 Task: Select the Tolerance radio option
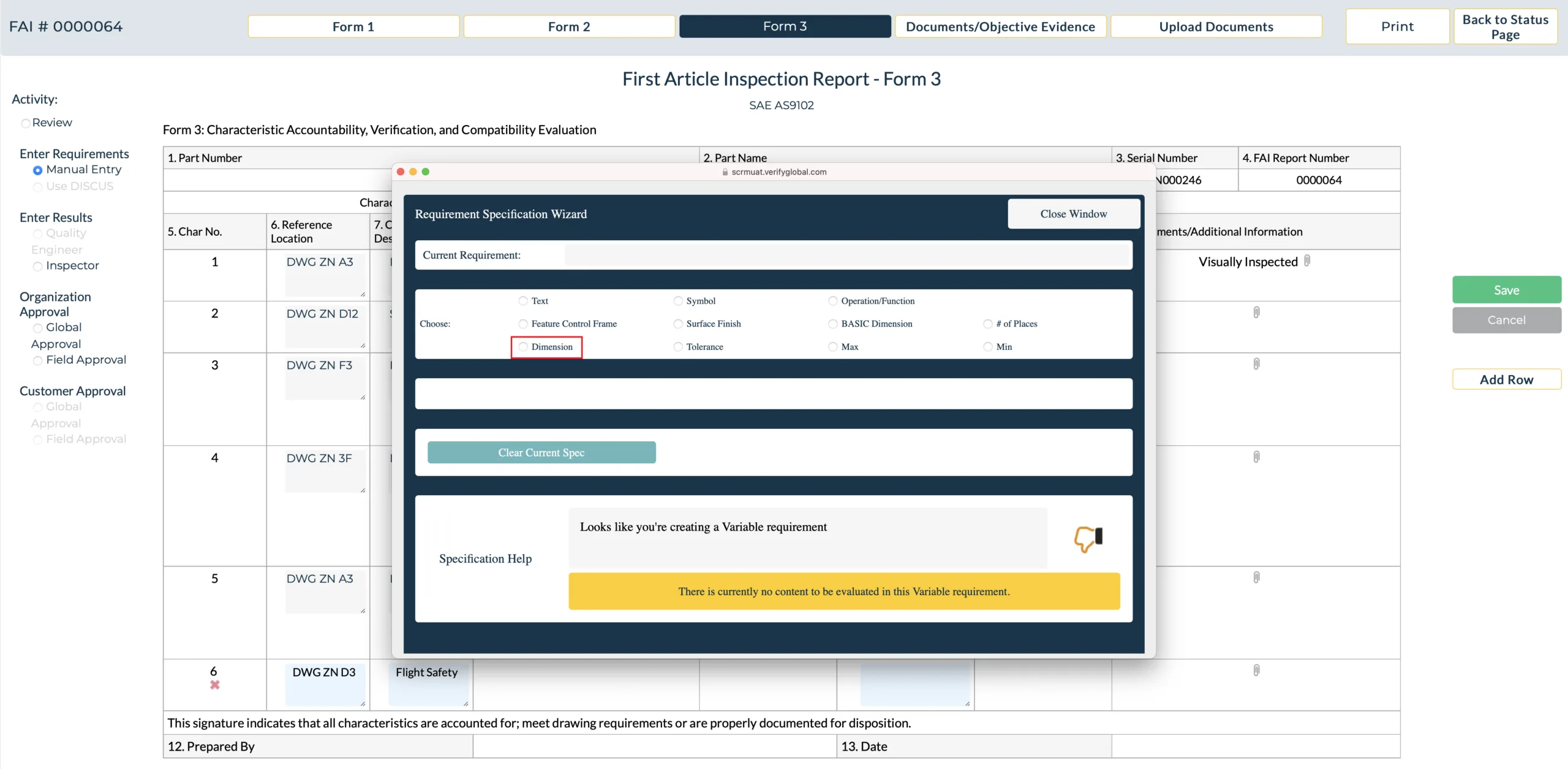[678, 347]
